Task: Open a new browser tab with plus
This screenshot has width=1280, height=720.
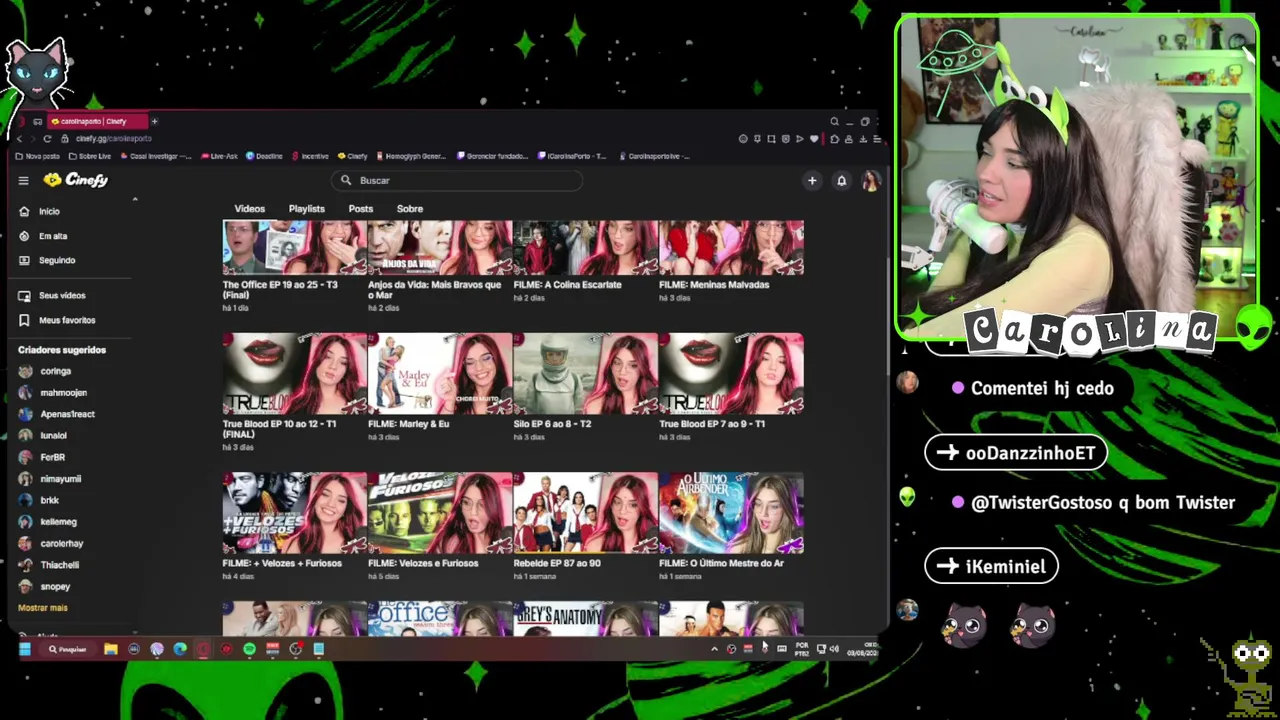Action: point(154,121)
